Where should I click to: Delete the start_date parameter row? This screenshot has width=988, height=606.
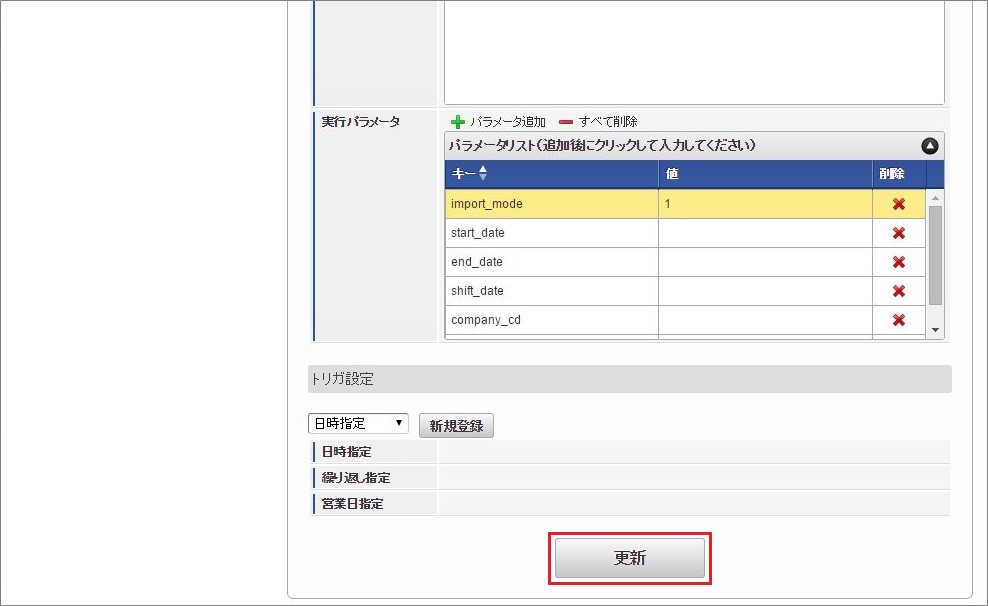pos(899,232)
